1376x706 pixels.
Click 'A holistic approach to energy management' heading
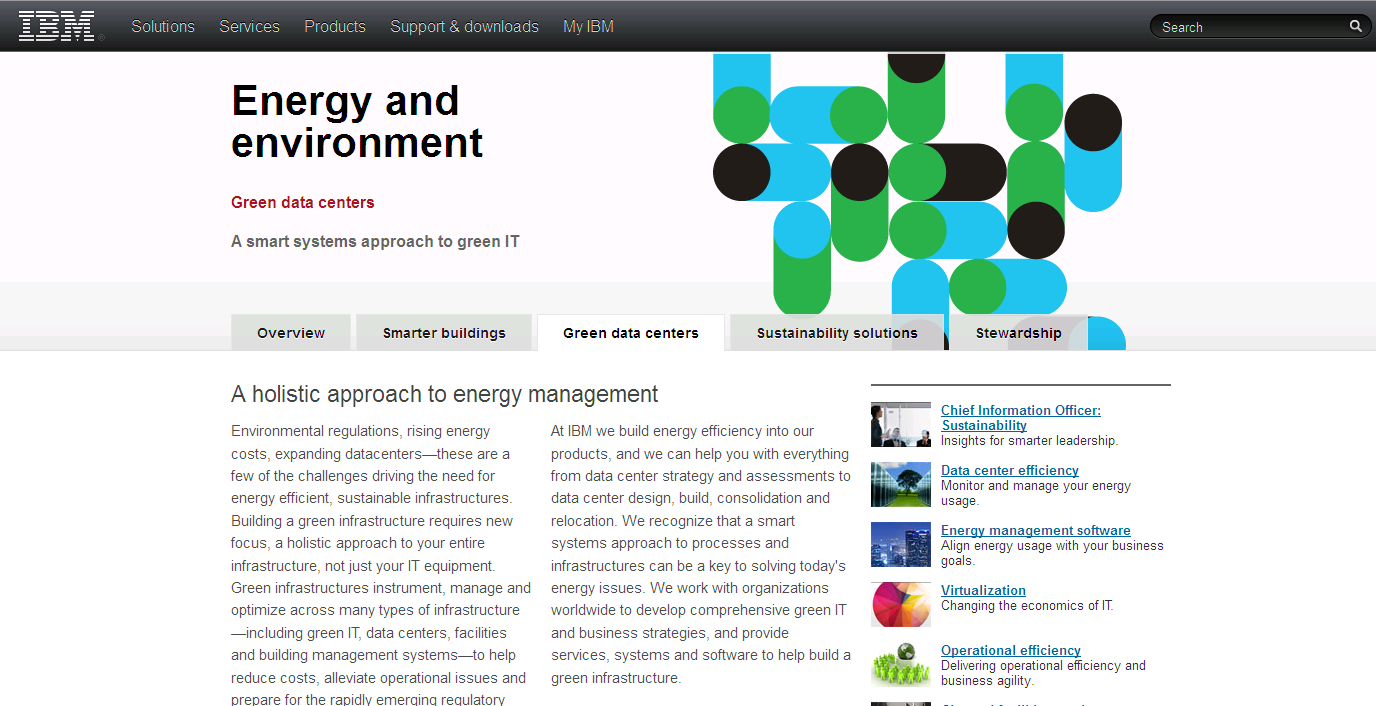tap(445, 394)
